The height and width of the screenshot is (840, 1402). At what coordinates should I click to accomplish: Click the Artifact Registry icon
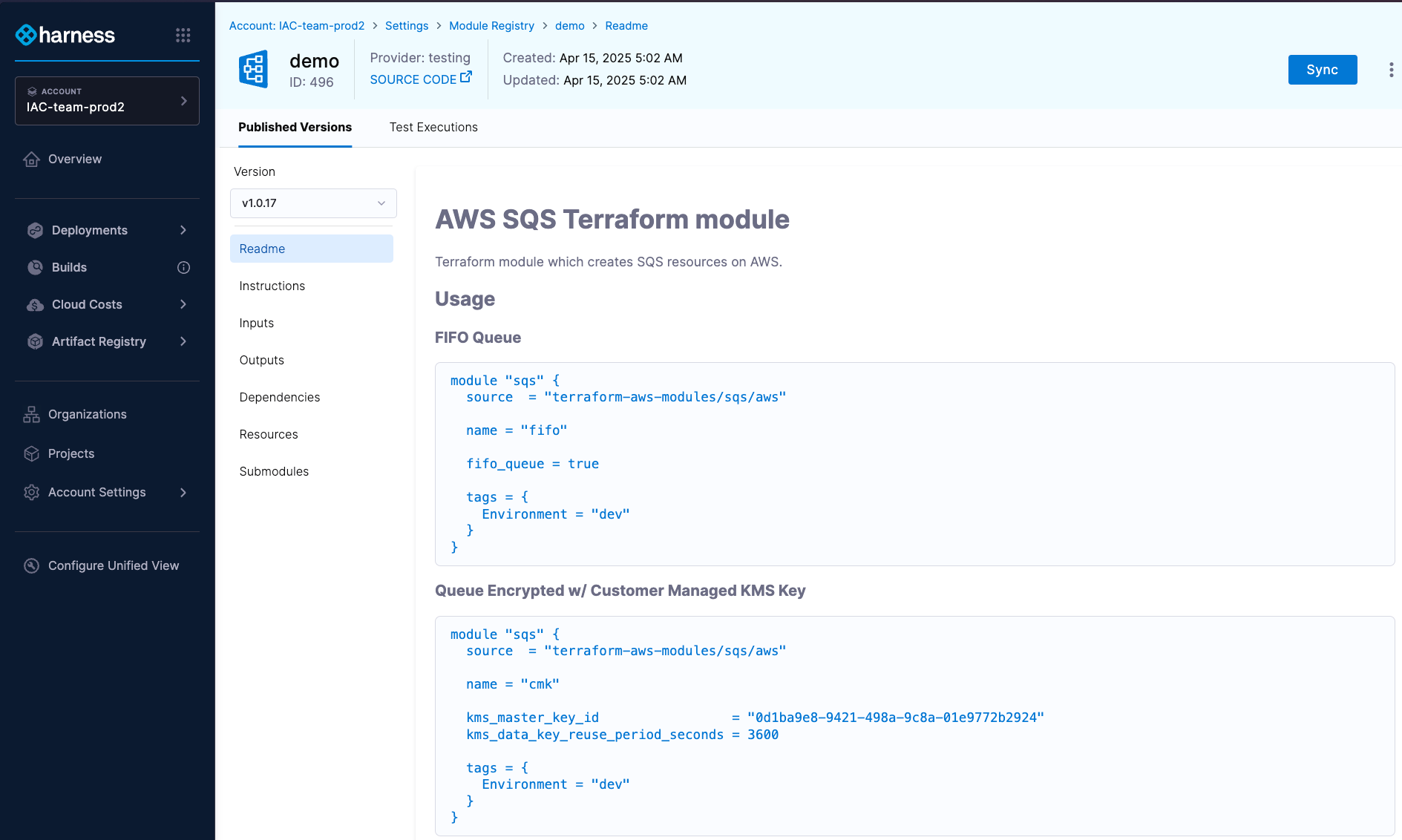[35, 341]
